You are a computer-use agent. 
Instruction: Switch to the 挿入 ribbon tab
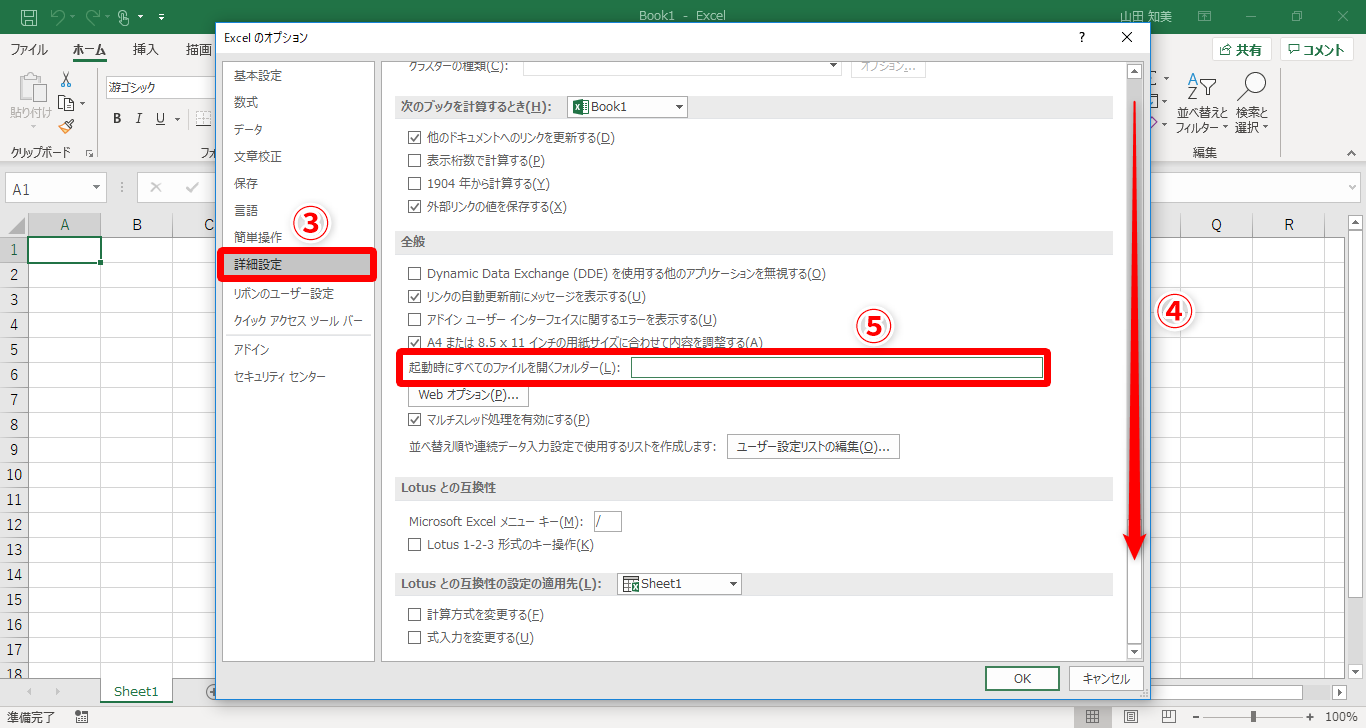click(146, 50)
